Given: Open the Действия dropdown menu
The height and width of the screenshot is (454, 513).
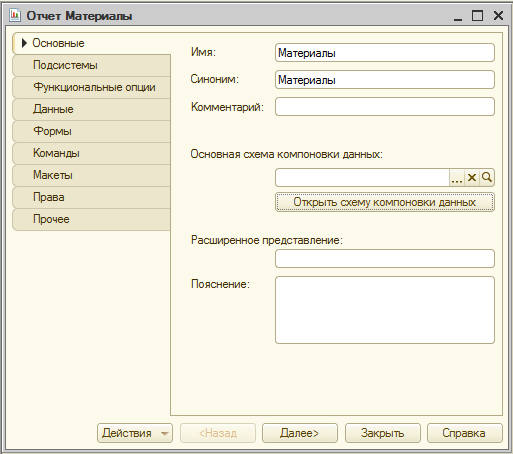Looking at the screenshot, I should click(x=135, y=433).
